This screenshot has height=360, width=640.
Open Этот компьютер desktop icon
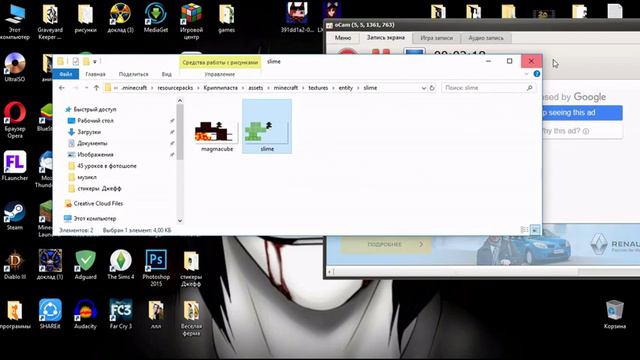pos(15,21)
